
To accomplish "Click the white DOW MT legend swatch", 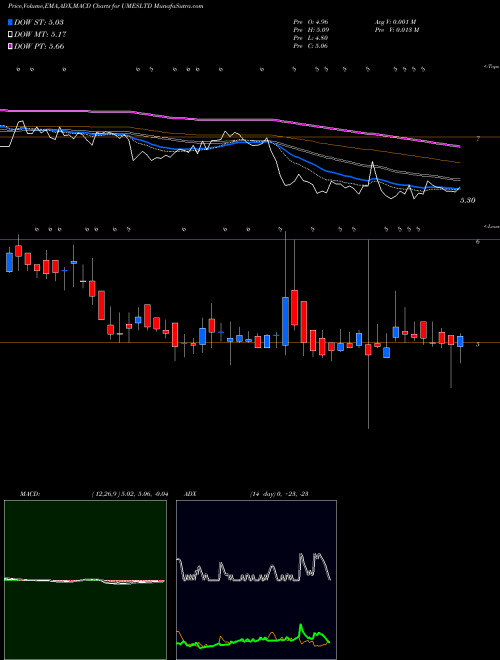I will [10, 35].
